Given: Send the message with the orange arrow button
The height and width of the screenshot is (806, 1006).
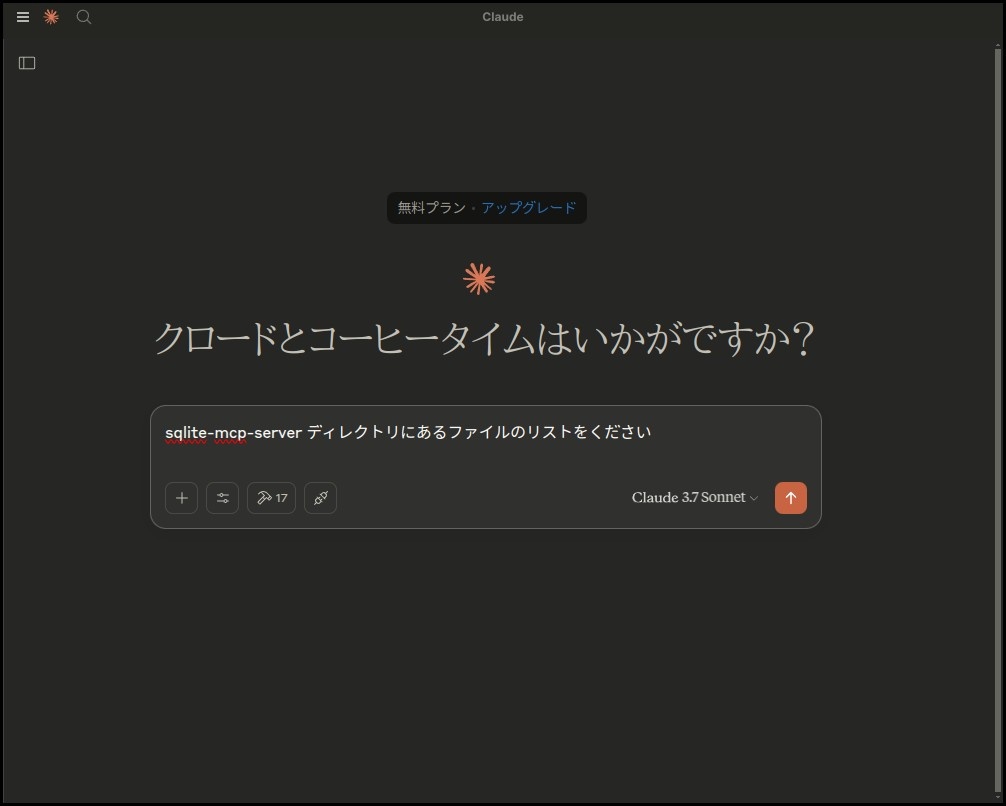Looking at the screenshot, I should 791,498.
